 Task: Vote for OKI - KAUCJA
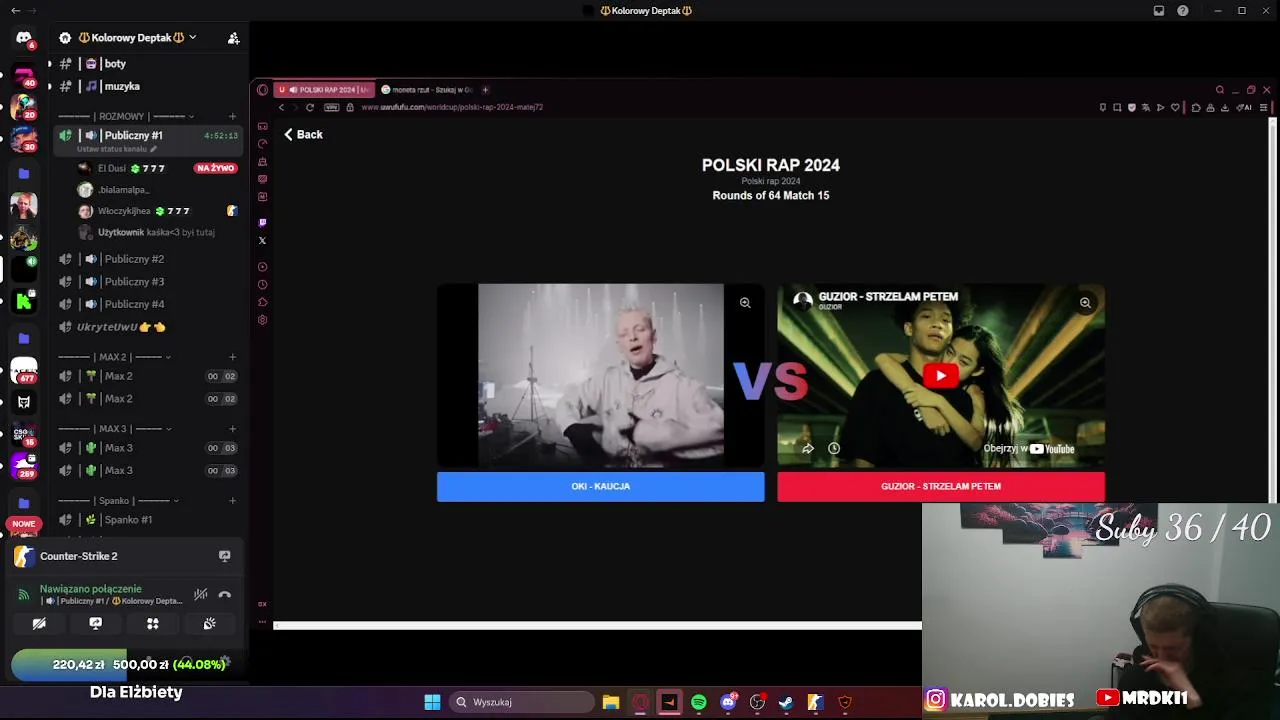click(600, 486)
